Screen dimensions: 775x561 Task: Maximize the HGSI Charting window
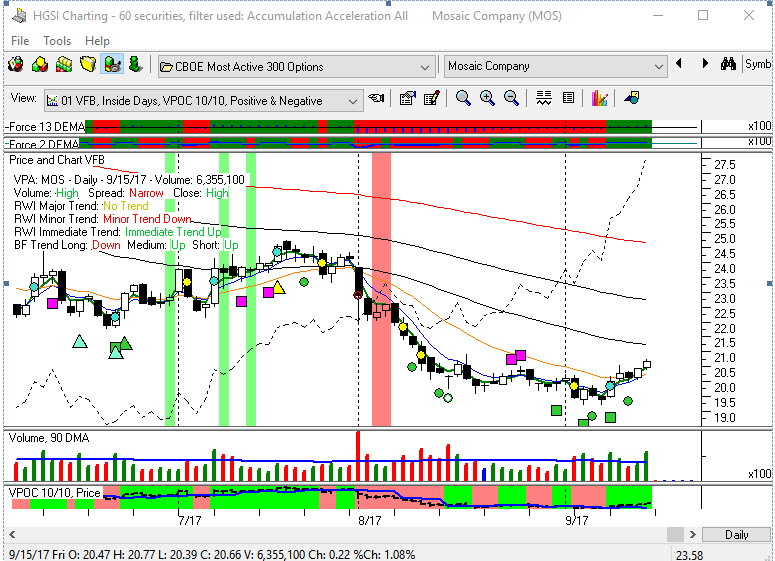point(703,15)
